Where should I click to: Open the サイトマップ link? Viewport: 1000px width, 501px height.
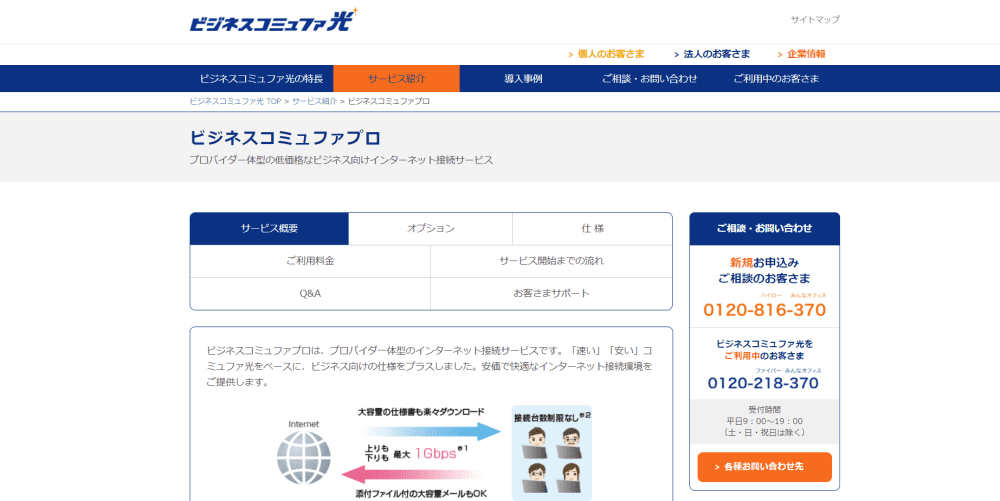(815, 20)
